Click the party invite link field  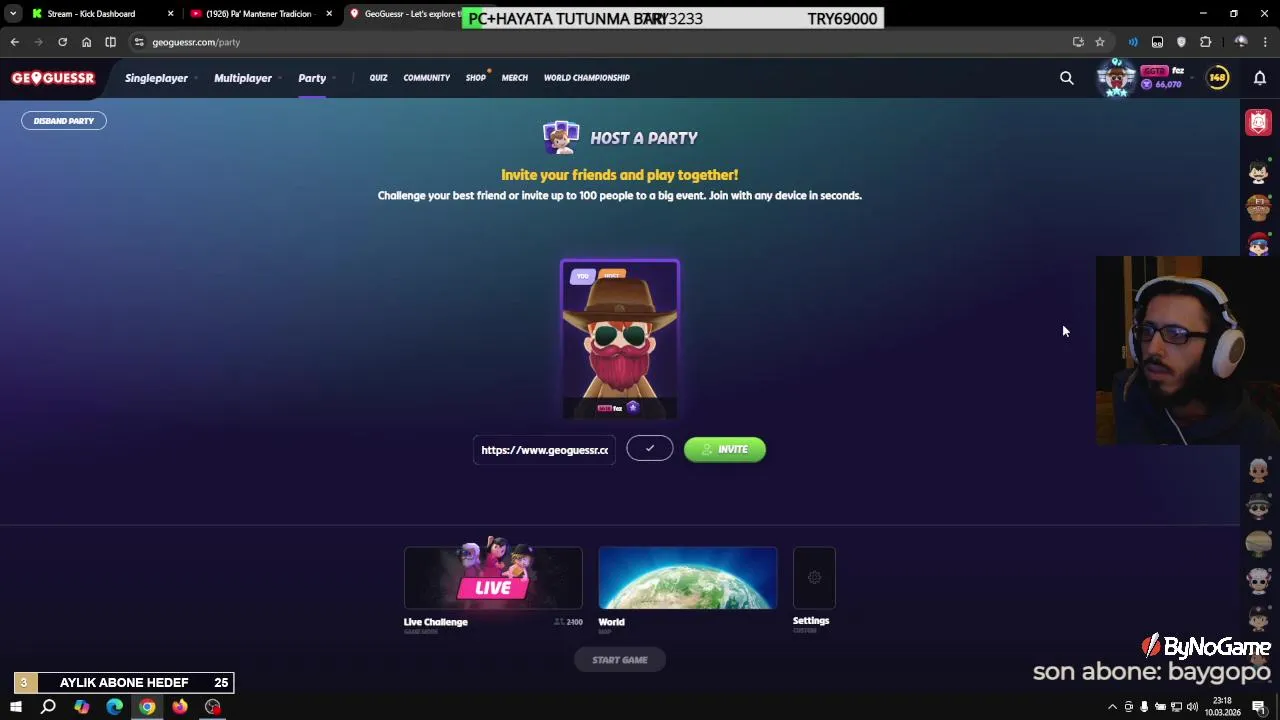click(545, 450)
